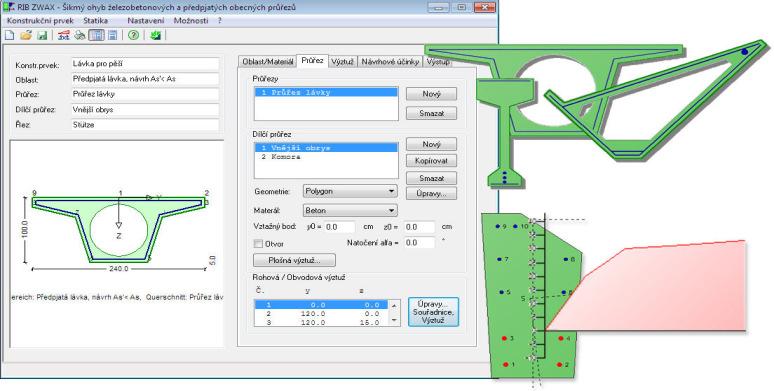Viewport: 774px width, 391px height.
Task: Switch to the Oblast/Materiál tab
Action: tap(267, 62)
